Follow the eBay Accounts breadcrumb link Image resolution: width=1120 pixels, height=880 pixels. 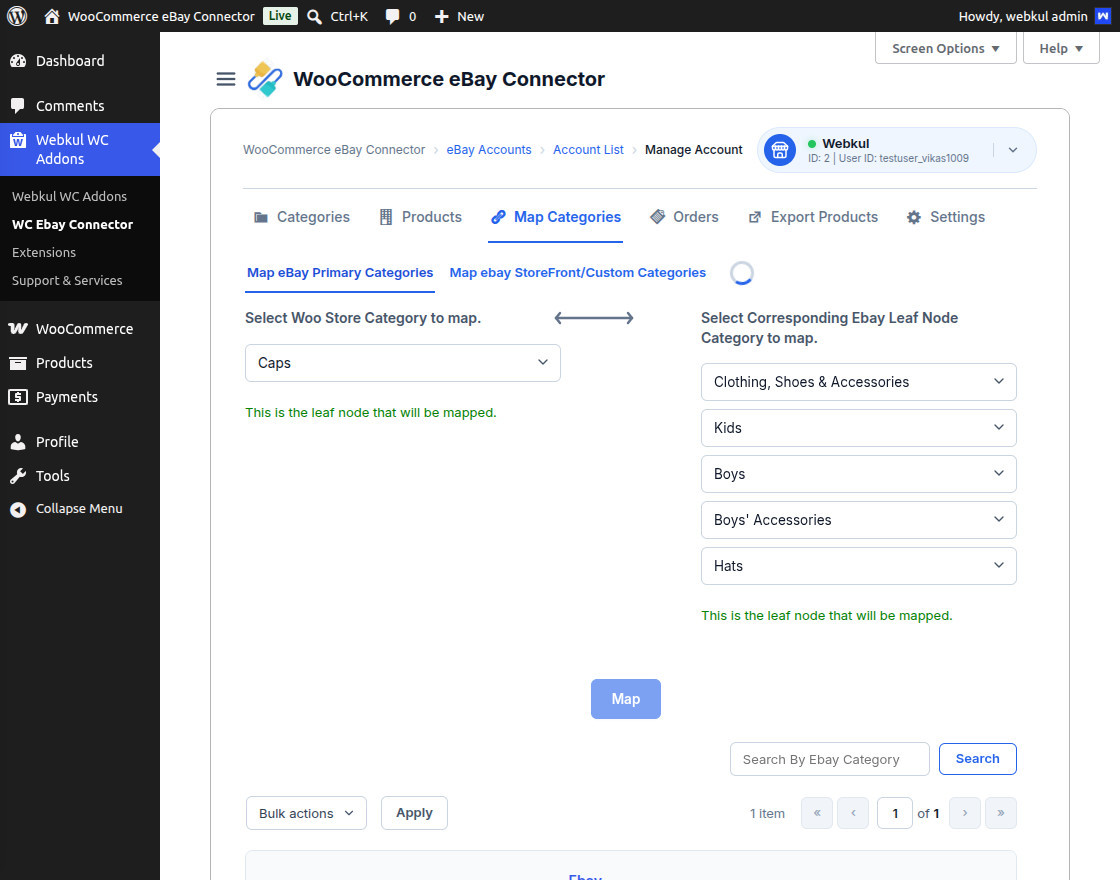[489, 150]
